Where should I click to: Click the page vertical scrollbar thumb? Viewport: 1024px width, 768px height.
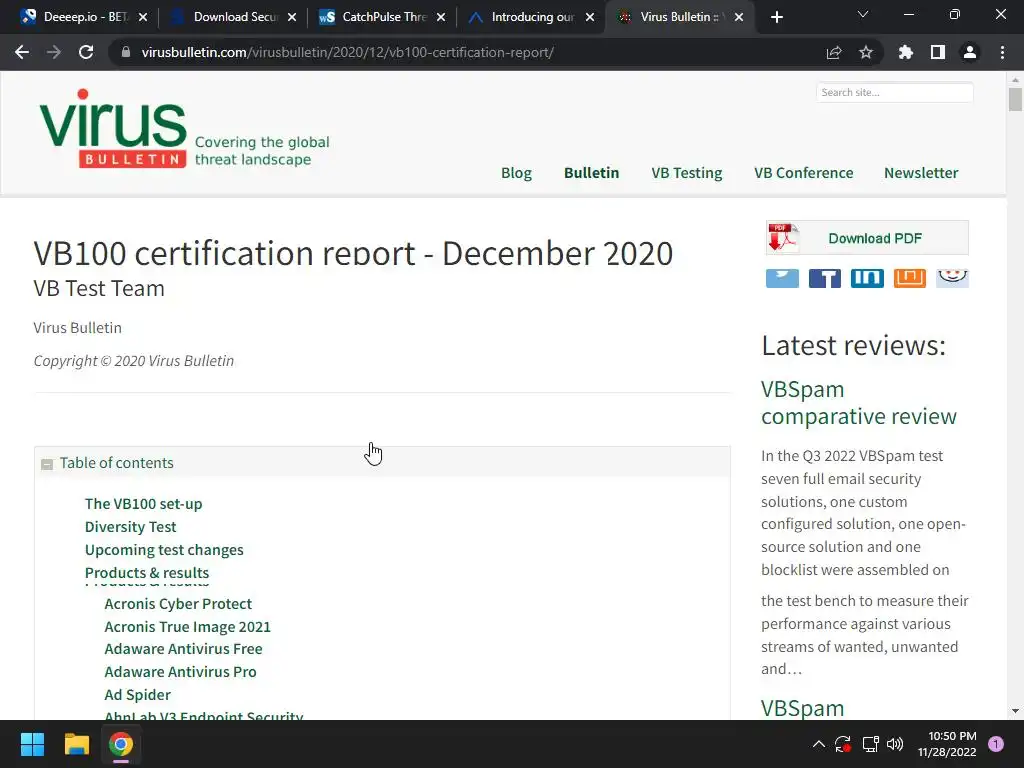(x=1015, y=99)
